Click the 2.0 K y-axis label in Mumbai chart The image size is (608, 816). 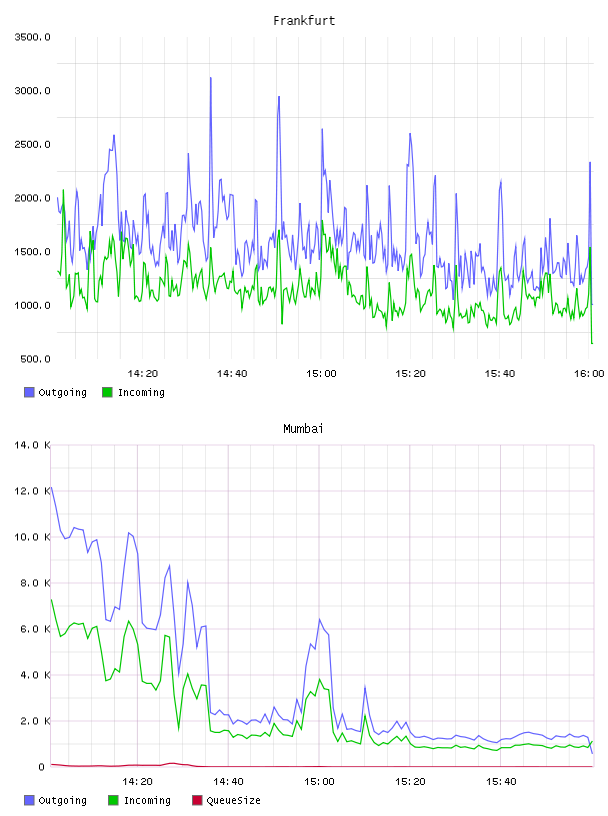pyautogui.click(x=35, y=721)
